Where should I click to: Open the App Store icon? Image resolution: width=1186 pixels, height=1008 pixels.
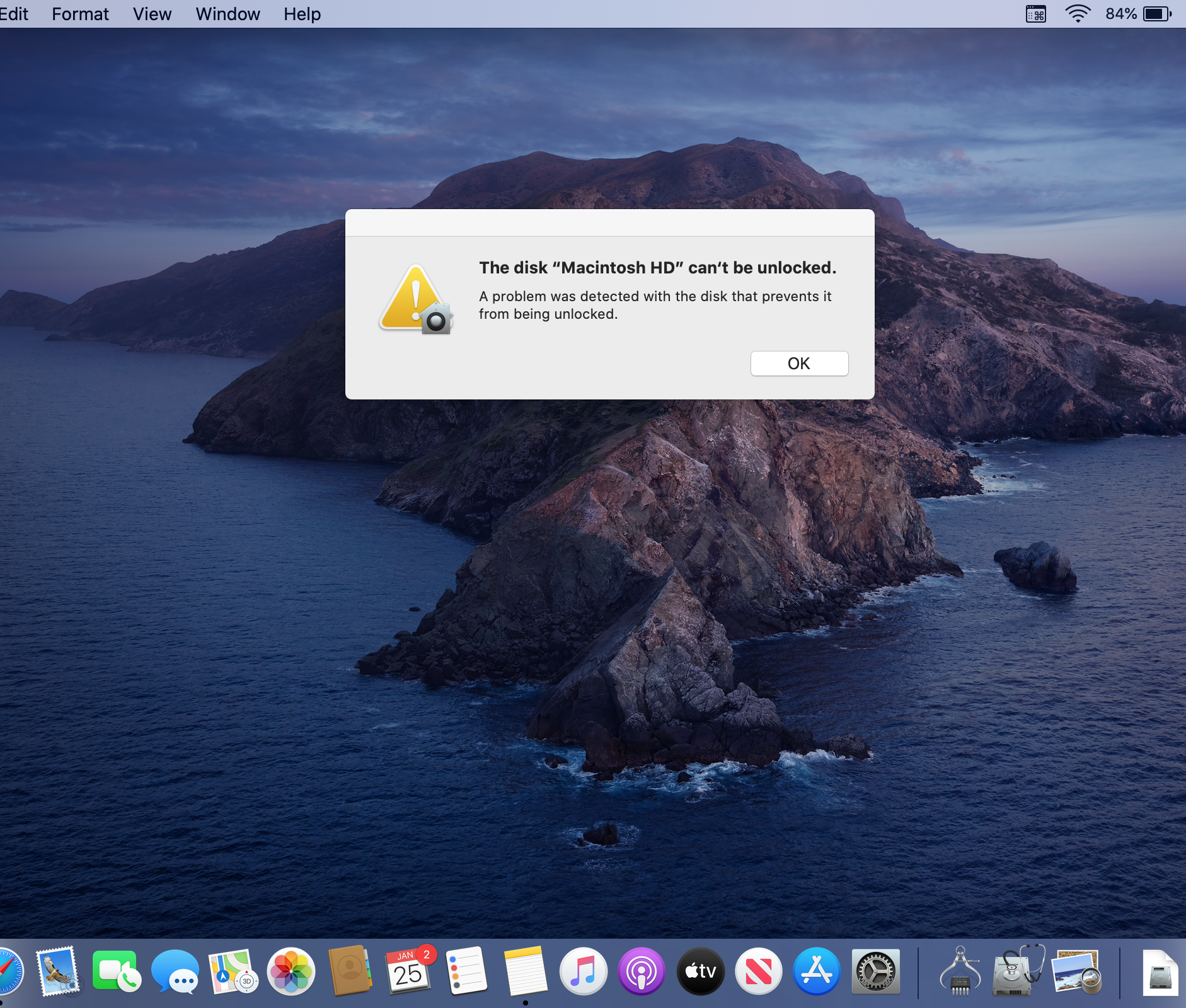pos(817,971)
